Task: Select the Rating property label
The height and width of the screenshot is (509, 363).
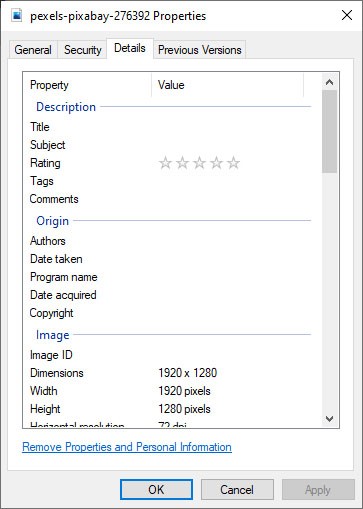Action: pos(45,163)
